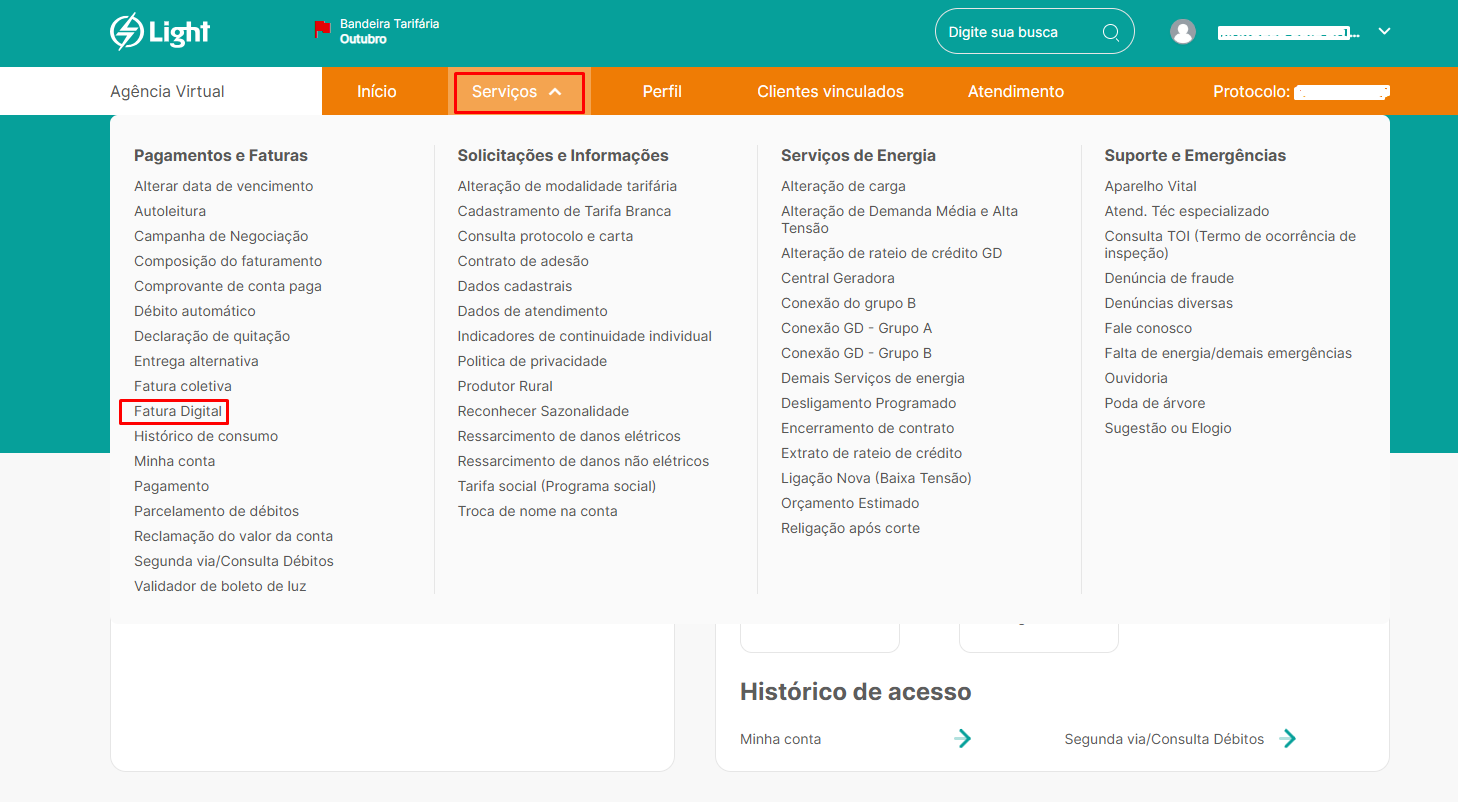Image resolution: width=1458 pixels, height=802 pixels.
Task: Select Atendimento in the navigation bar
Action: [1015, 92]
